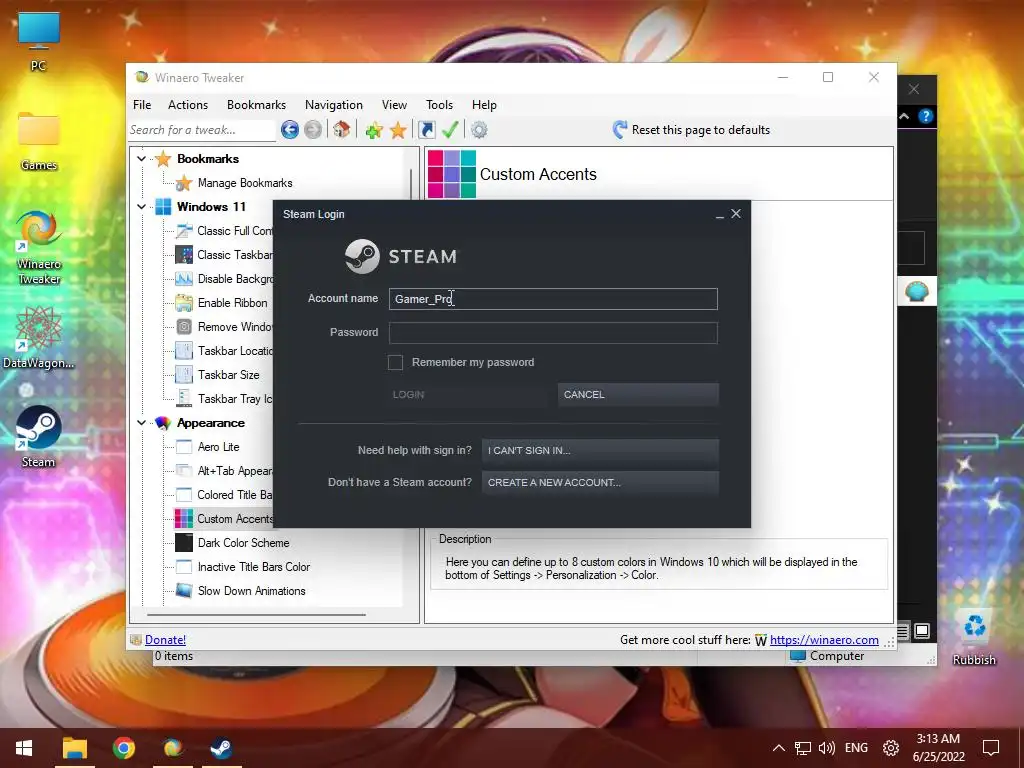Viewport: 1024px width, 768px height.
Task: Click the shortcut arrow icon in toolbar
Action: tap(426, 130)
